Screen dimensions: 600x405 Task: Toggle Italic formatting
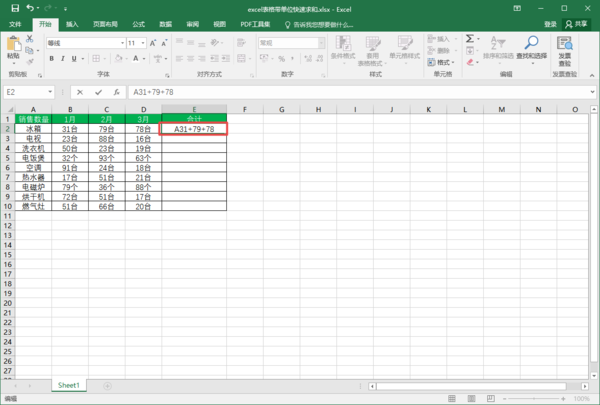point(62,58)
